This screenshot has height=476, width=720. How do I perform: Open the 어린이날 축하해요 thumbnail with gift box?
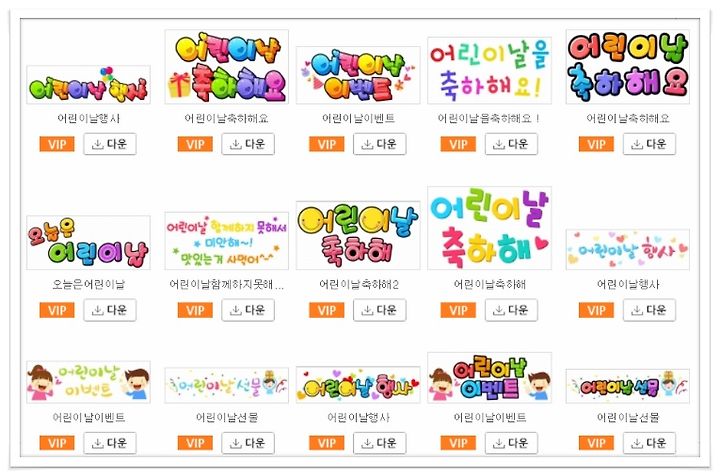click(x=227, y=67)
